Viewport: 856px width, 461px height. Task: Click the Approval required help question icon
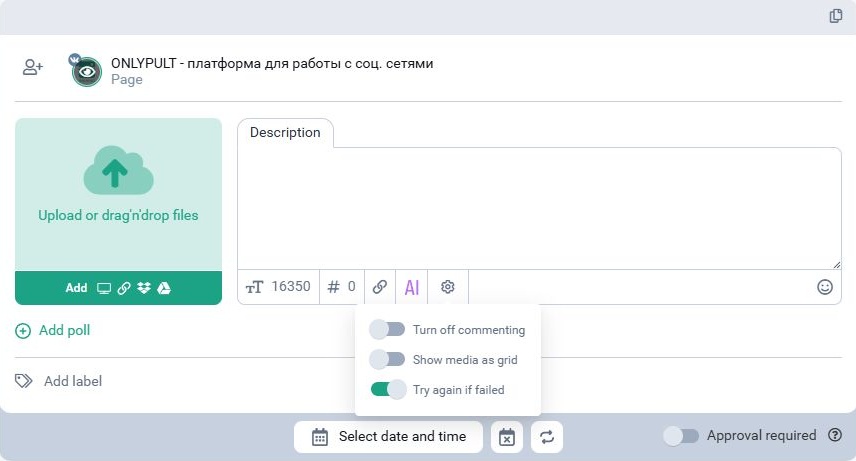click(835, 435)
